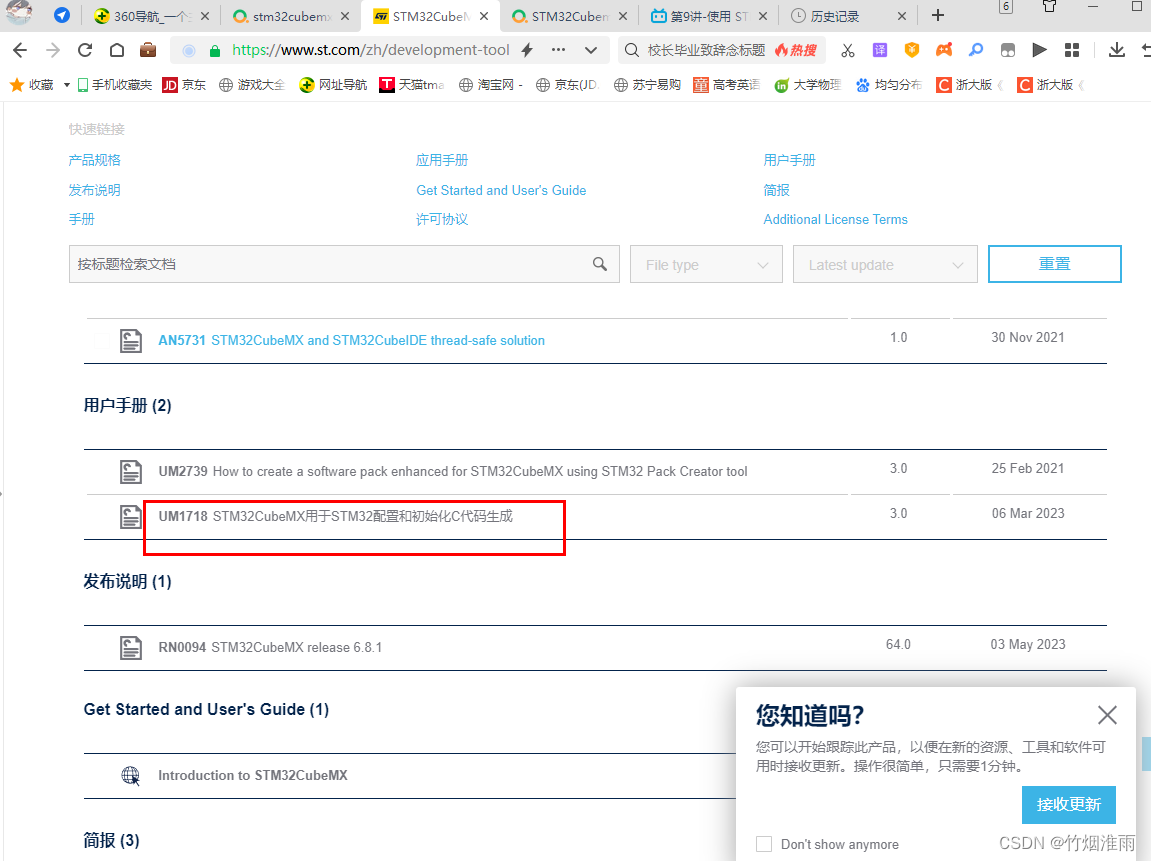The height and width of the screenshot is (861, 1151).
Task: Click the UM2739 document icon
Action: (x=131, y=471)
